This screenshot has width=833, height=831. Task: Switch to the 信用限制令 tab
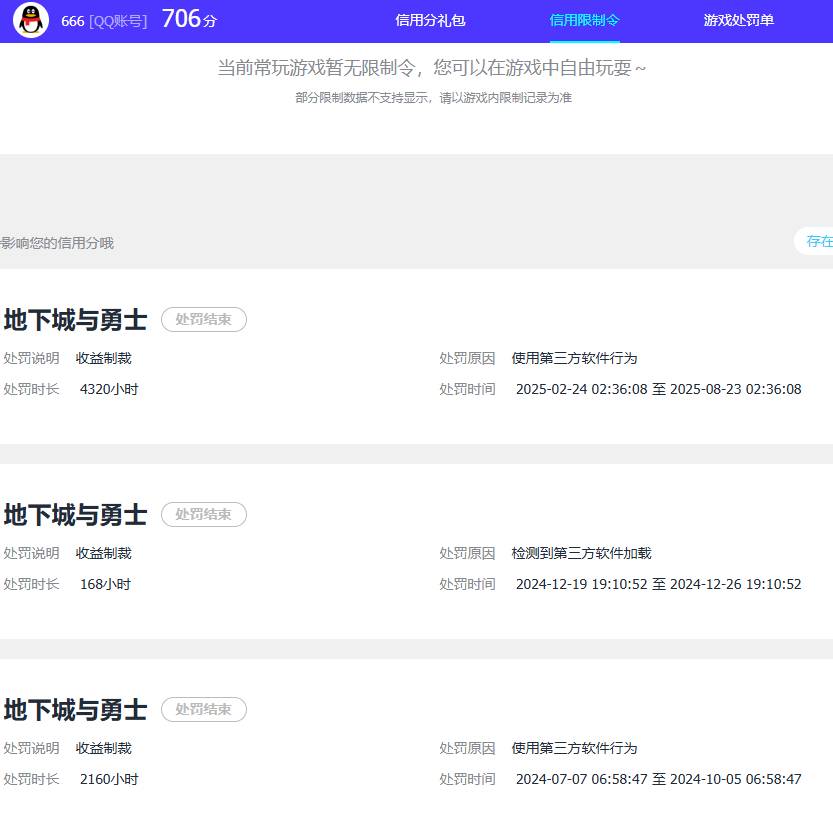tap(584, 20)
